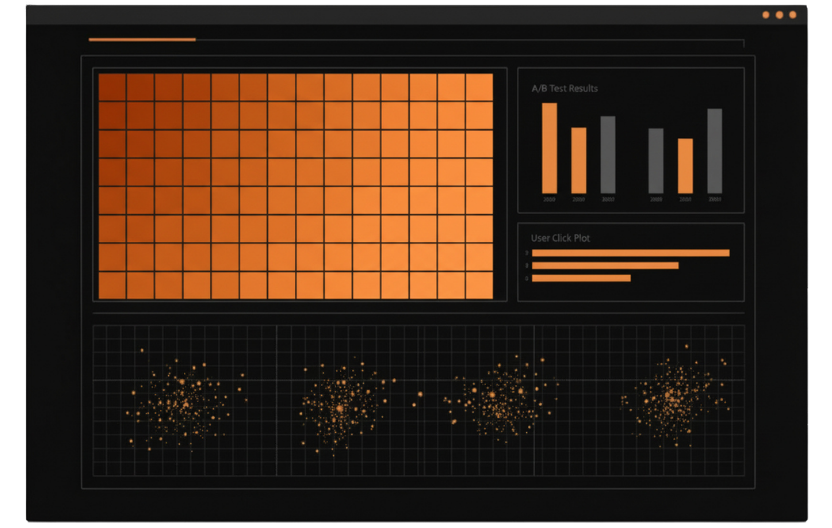Click the third bar in A/B Test Results

pos(608,155)
